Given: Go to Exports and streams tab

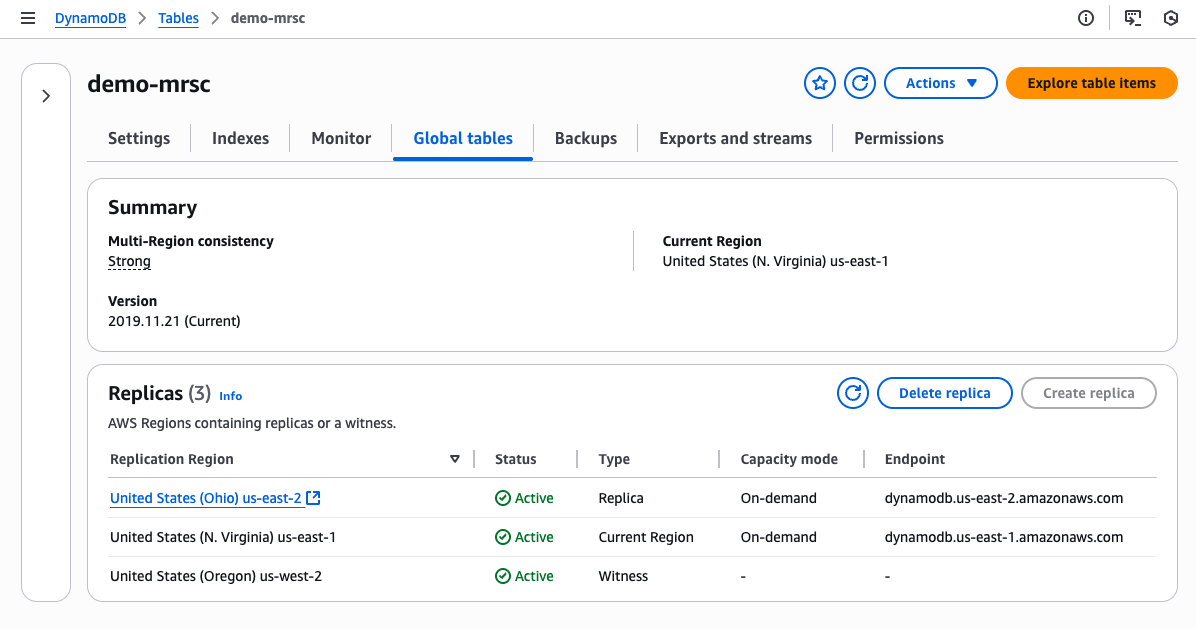Looking at the screenshot, I should pos(735,138).
